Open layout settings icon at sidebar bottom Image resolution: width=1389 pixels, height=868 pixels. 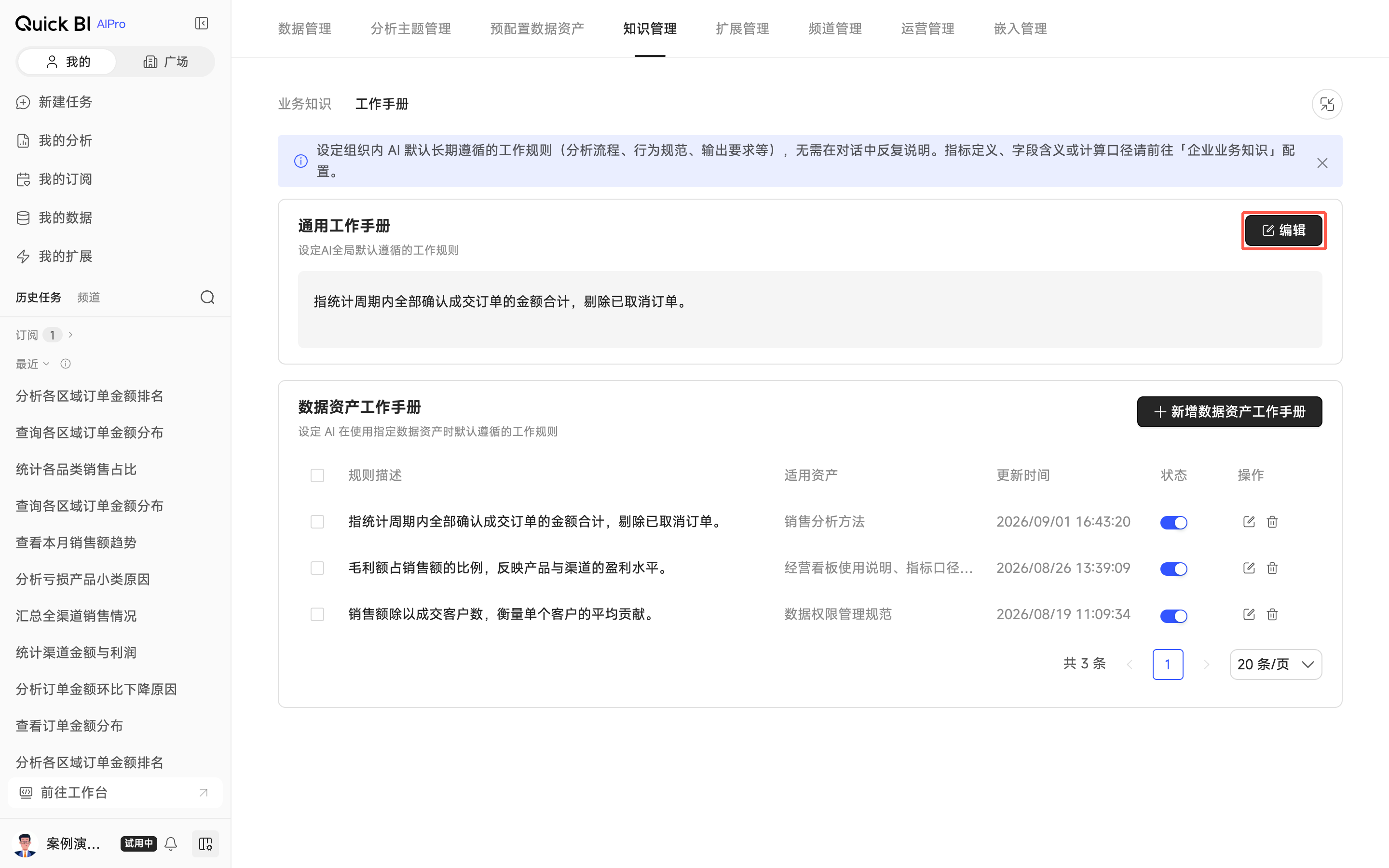[205, 843]
